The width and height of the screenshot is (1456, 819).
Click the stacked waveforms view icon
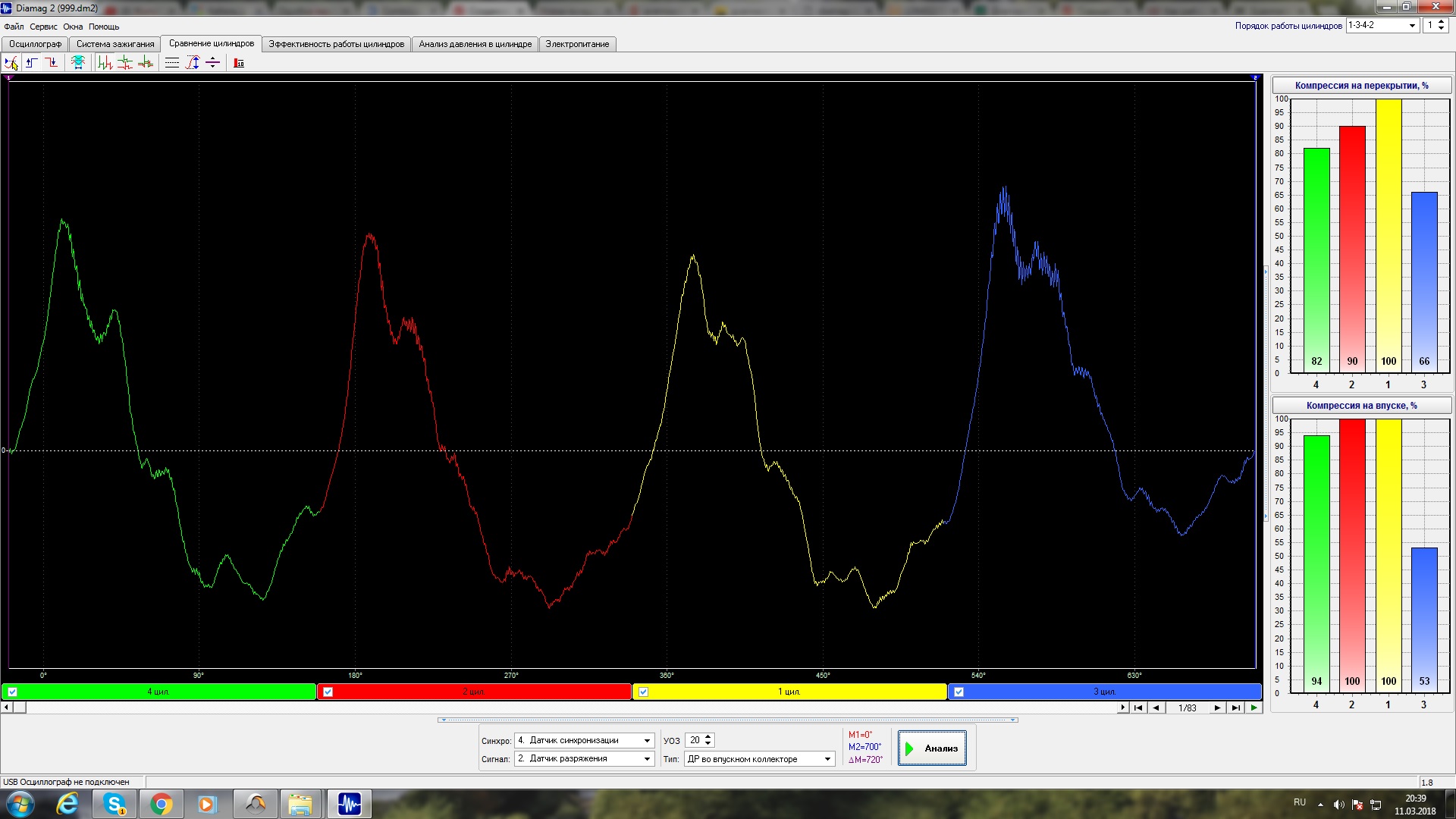[125, 63]
